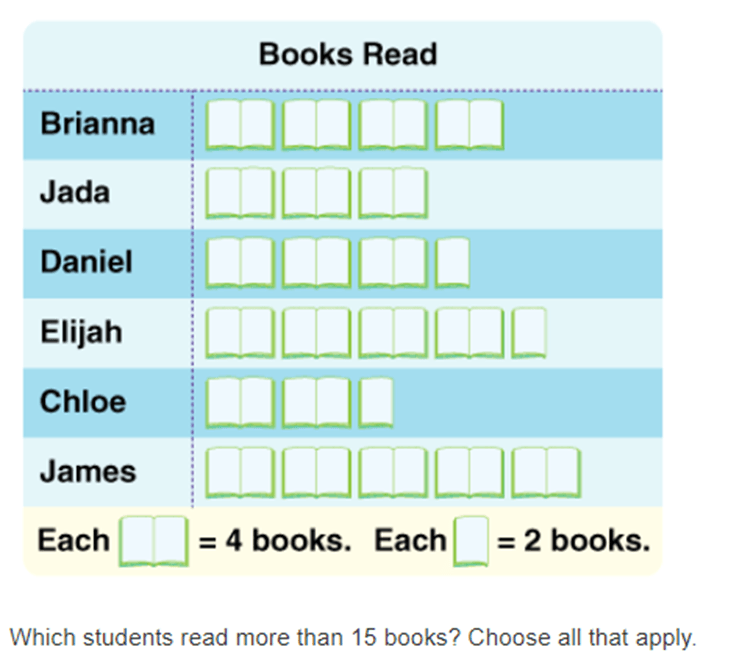Click the Books Read title
The width and height of the screenshot is (742, 661).
pos(348,54)
